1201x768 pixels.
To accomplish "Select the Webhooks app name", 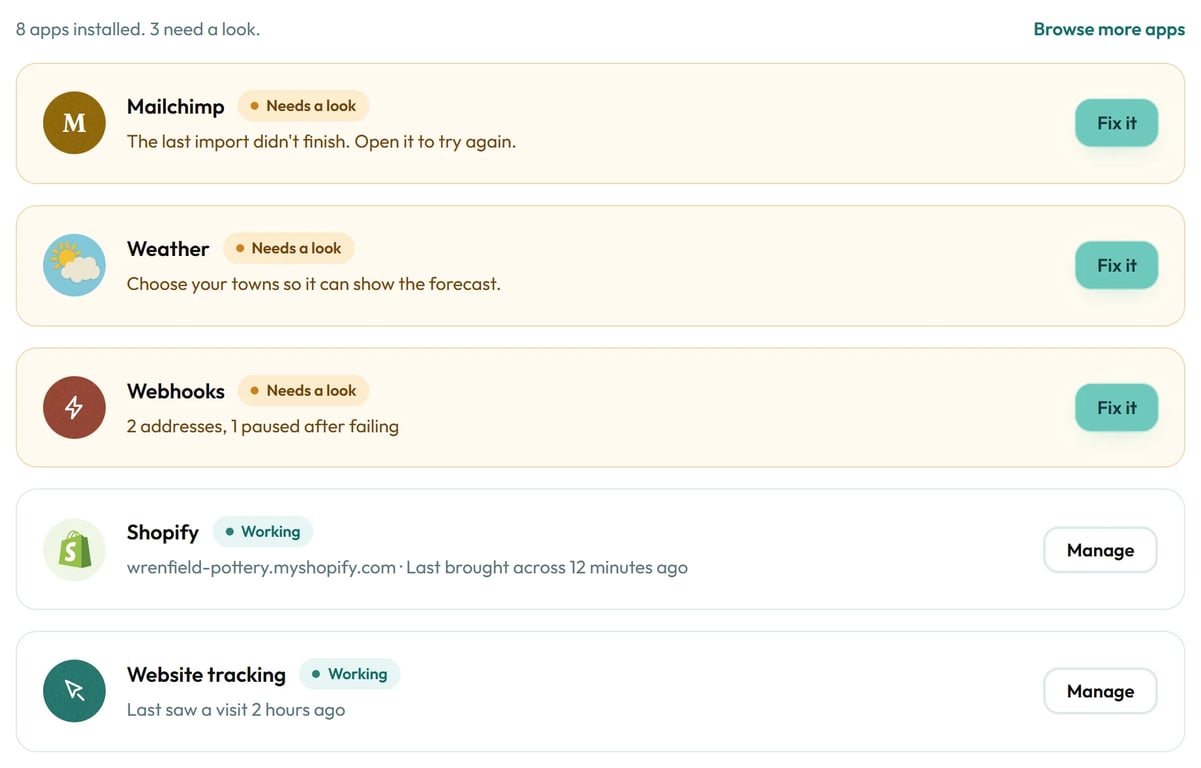I will [x=176, y=391].
